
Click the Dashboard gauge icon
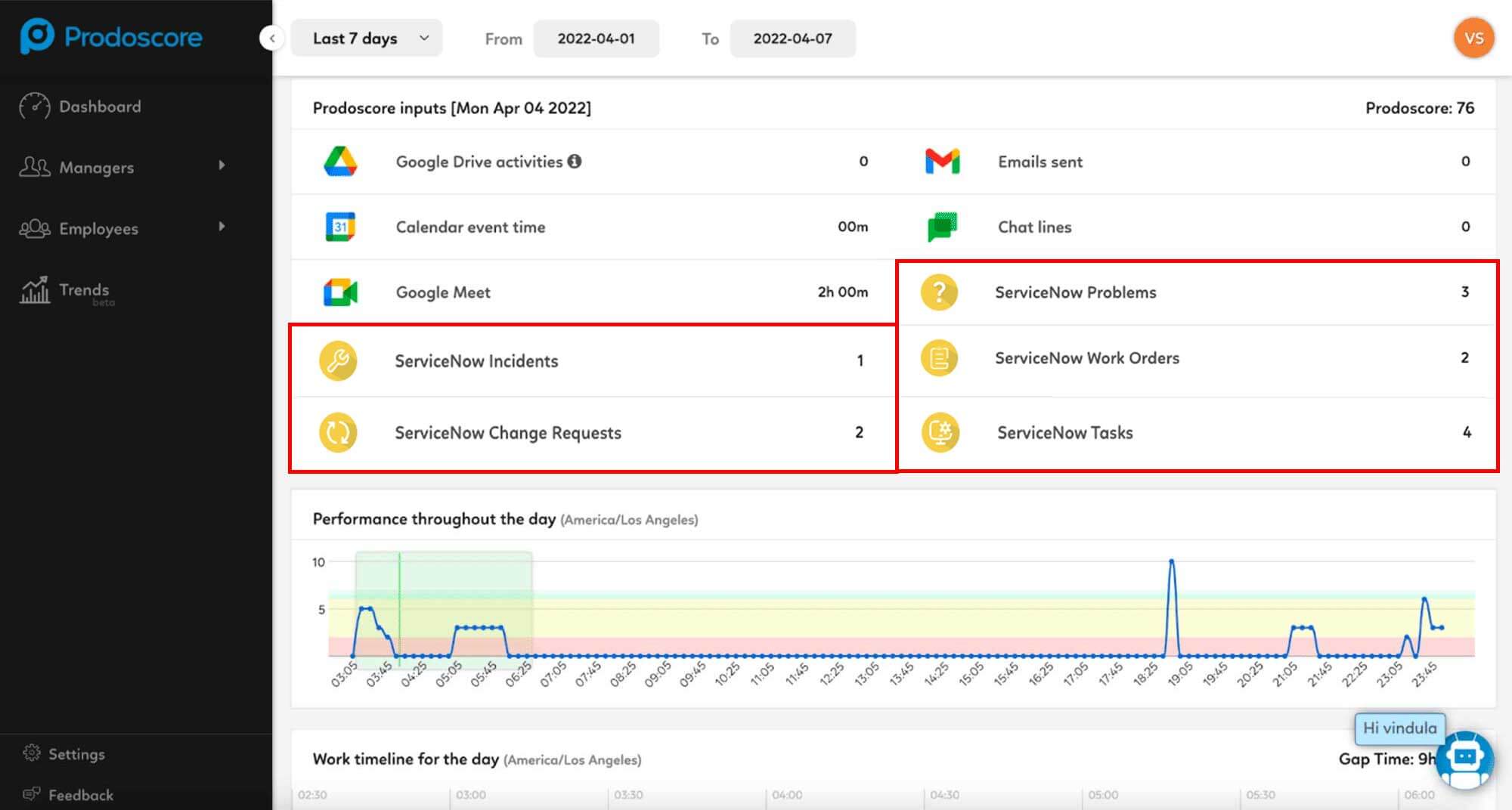tap(35, 107)
